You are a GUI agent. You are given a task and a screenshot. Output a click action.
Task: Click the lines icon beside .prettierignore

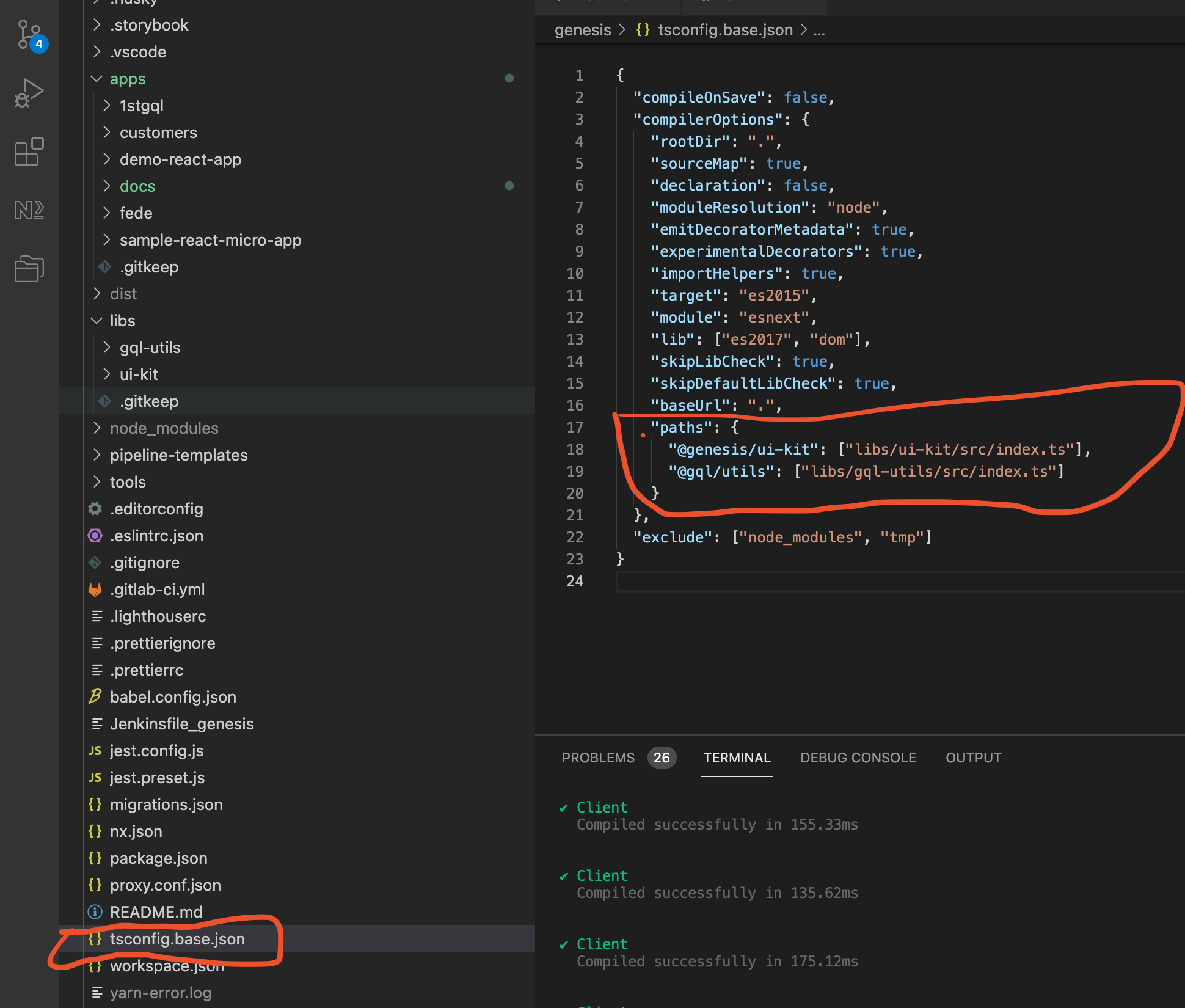click(x=97, y=643)
